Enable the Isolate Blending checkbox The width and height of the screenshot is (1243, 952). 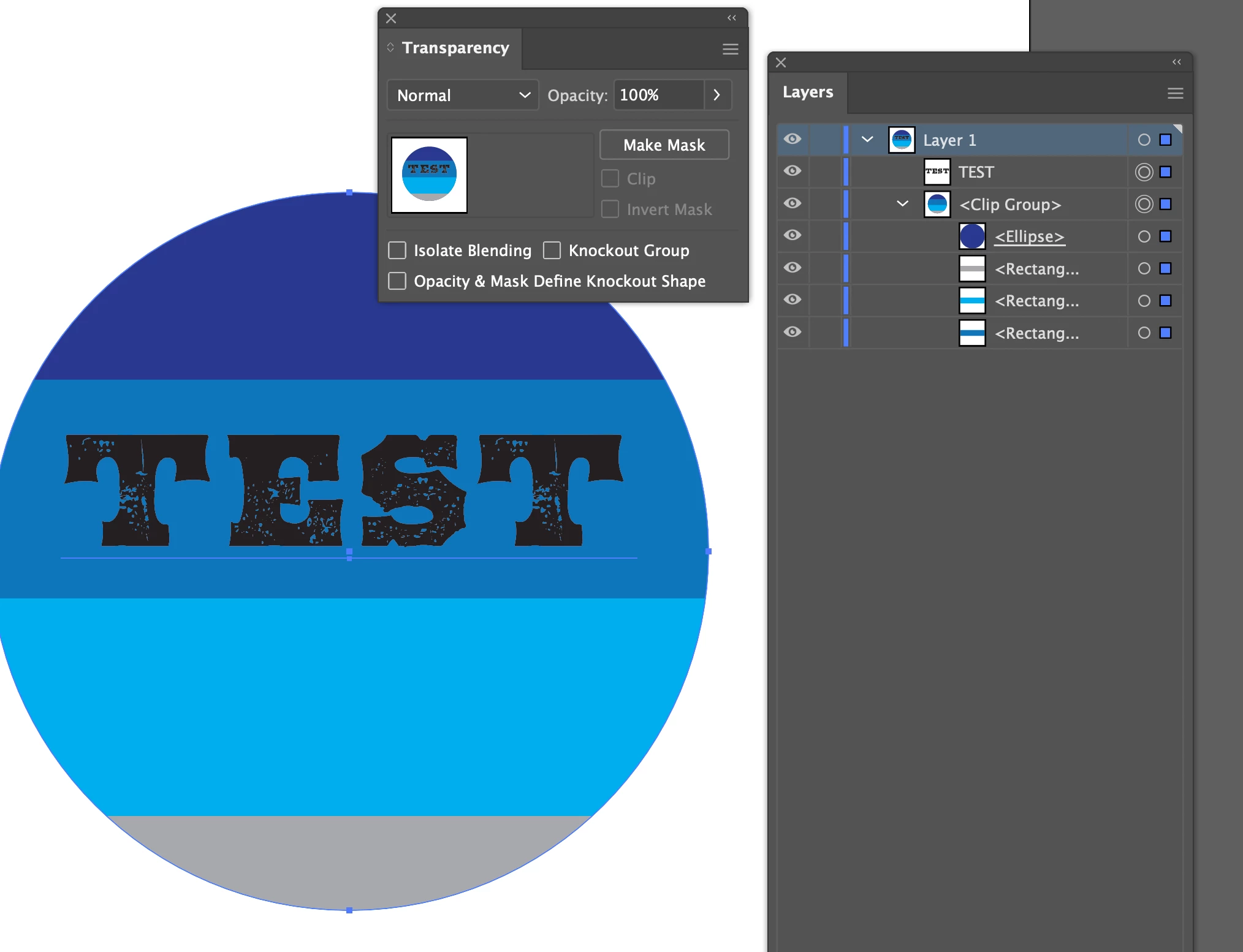(x=397, y=250)
